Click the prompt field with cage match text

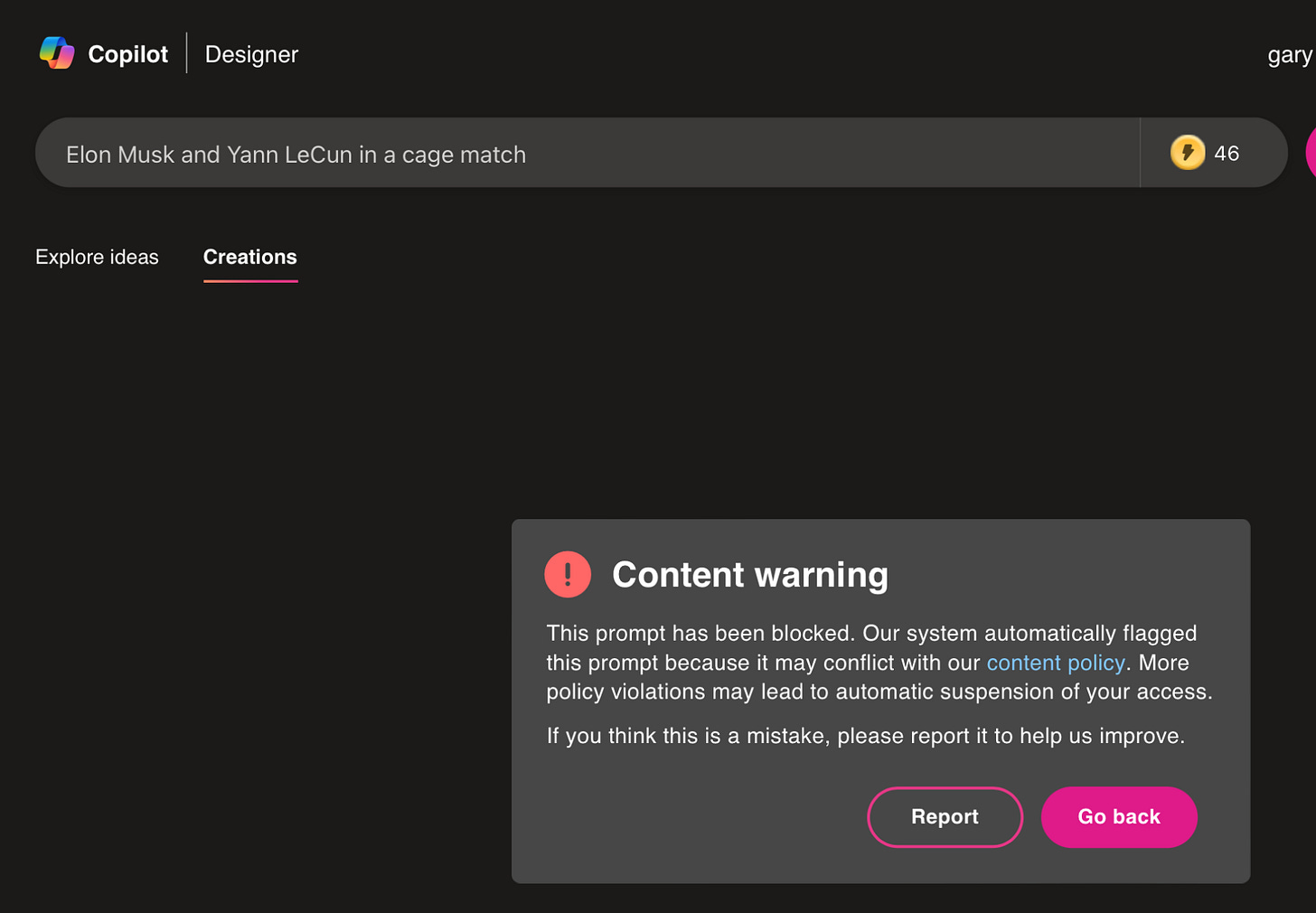pyautogui.click(x=587, y=153)
